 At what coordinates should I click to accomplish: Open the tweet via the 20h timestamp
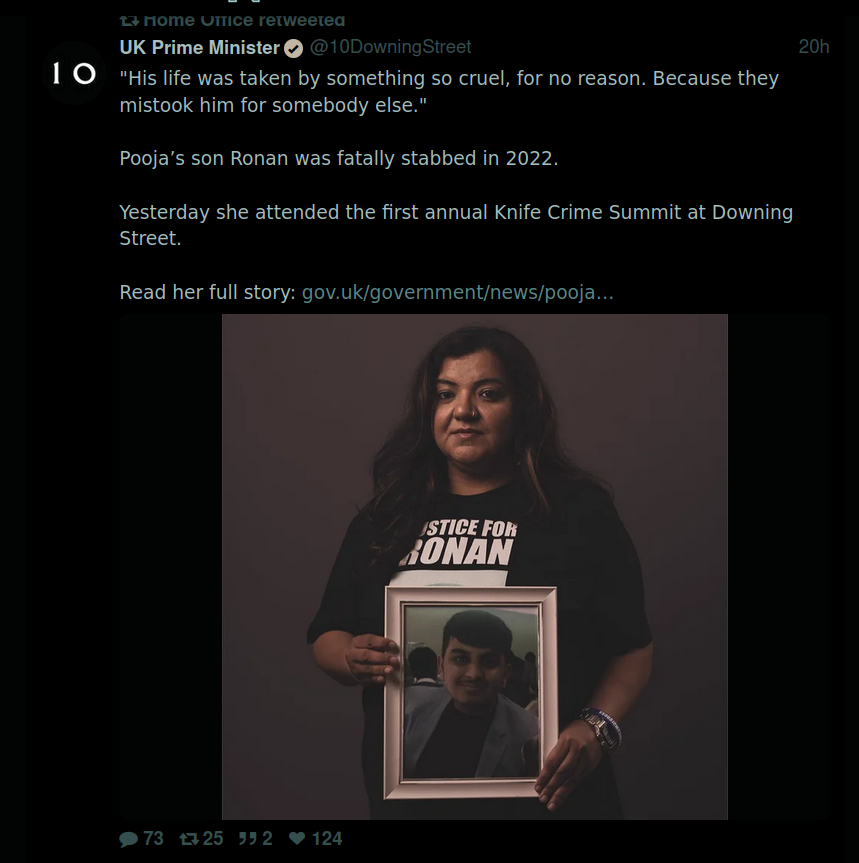point(813,47)
